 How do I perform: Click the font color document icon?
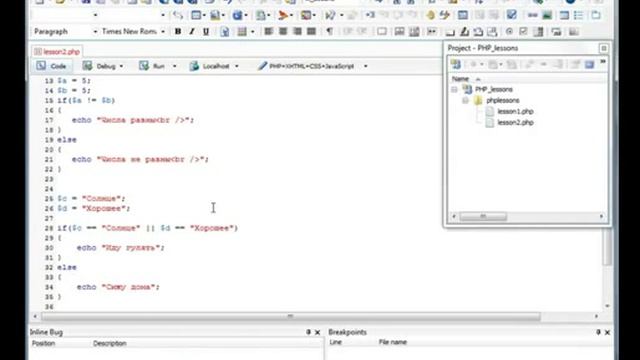tap(224, 31)
